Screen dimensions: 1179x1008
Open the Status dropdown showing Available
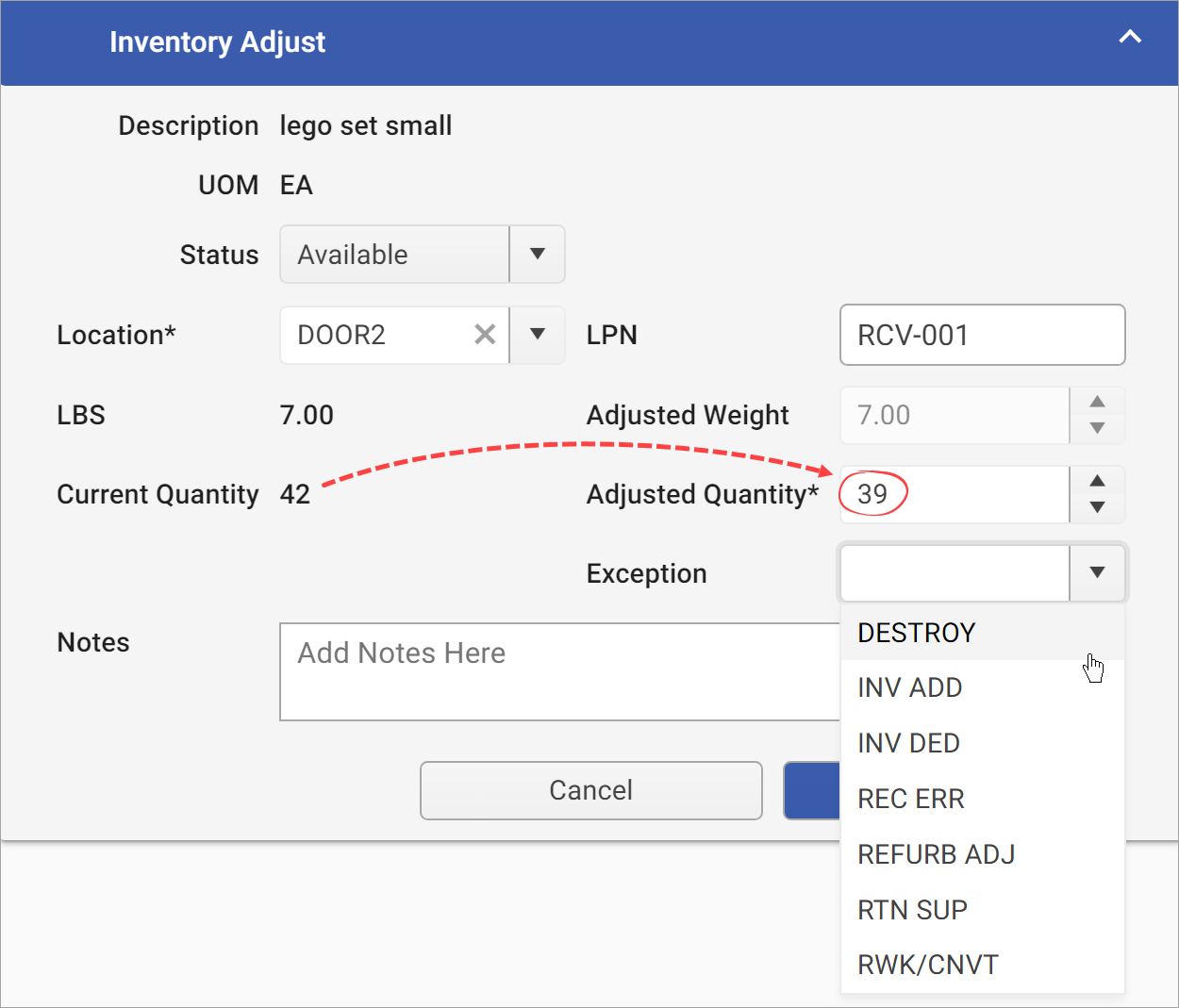coord(537,254)
